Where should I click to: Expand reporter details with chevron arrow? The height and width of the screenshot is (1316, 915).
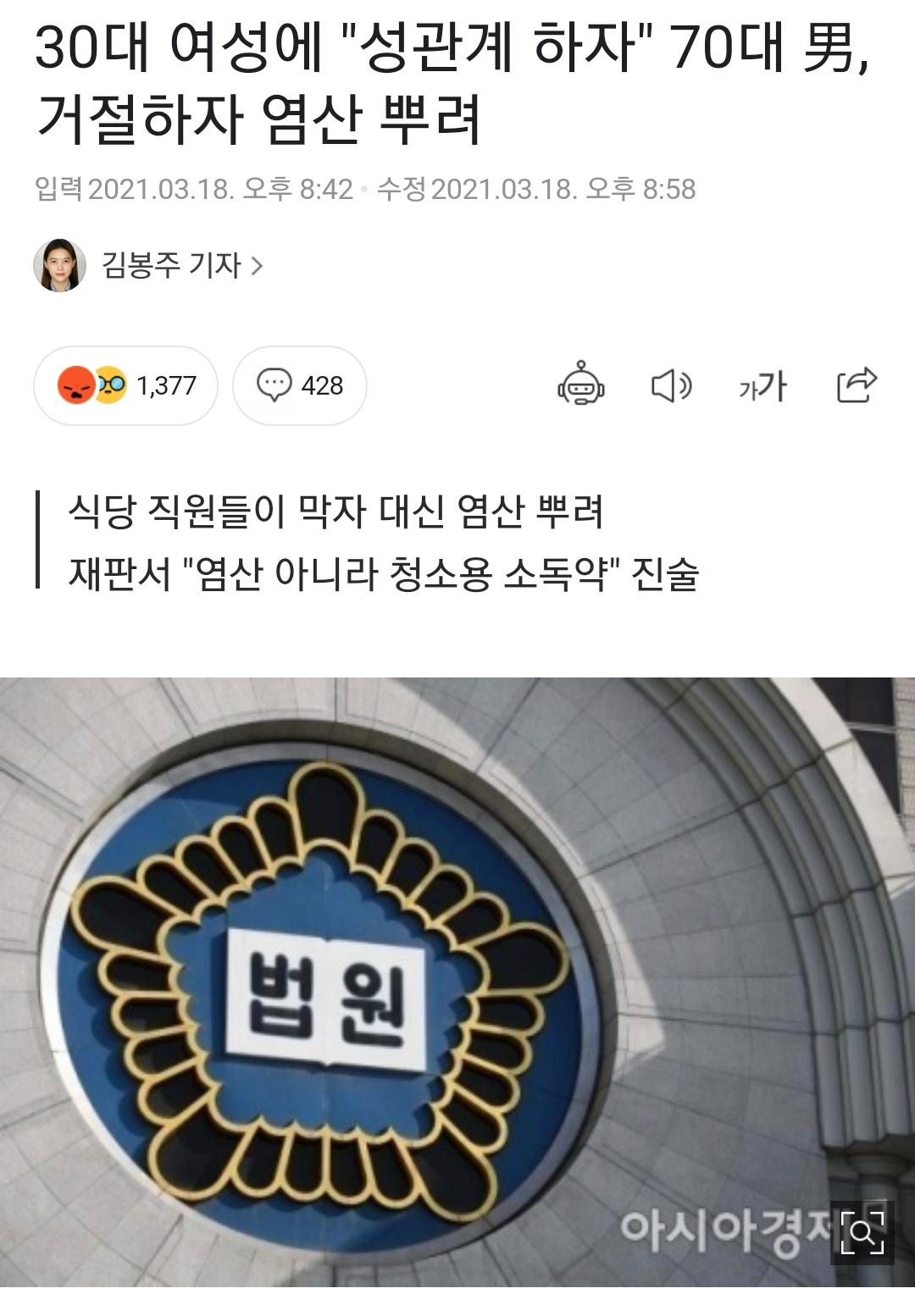click(x=257, y=266)
